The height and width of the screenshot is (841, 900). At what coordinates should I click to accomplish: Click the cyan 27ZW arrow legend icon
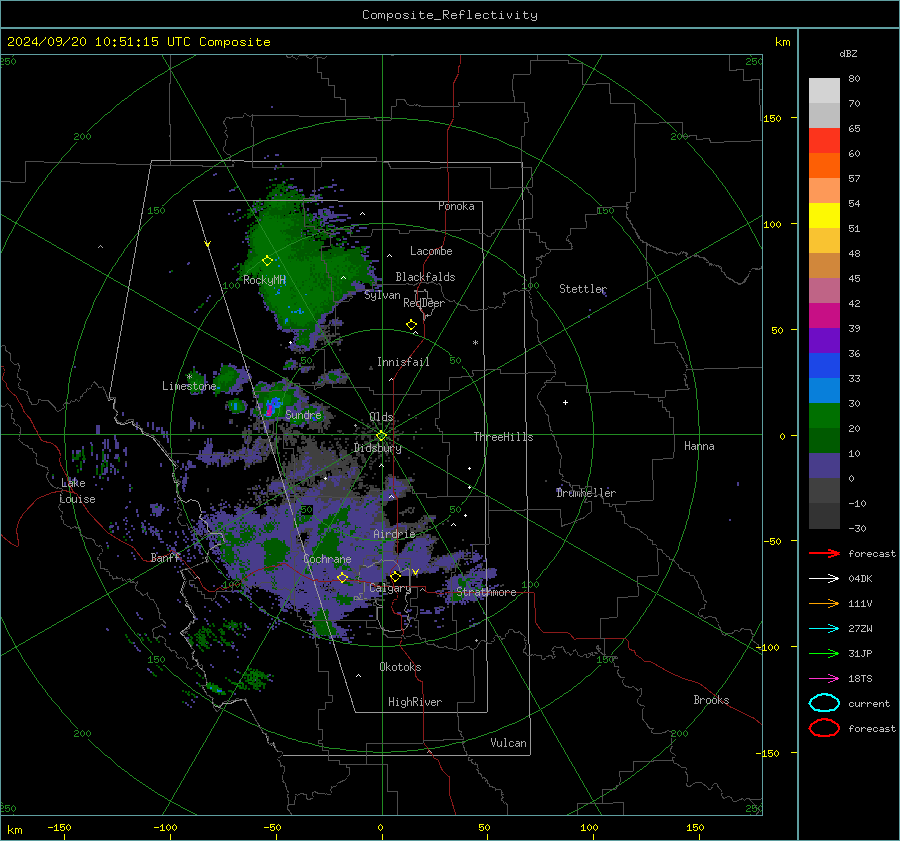824,629
